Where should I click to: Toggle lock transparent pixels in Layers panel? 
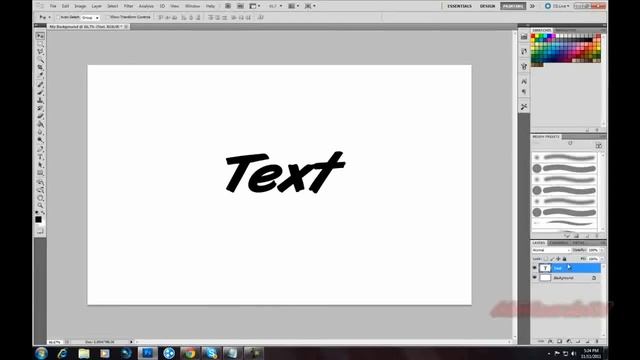click(x=546, y=259)
